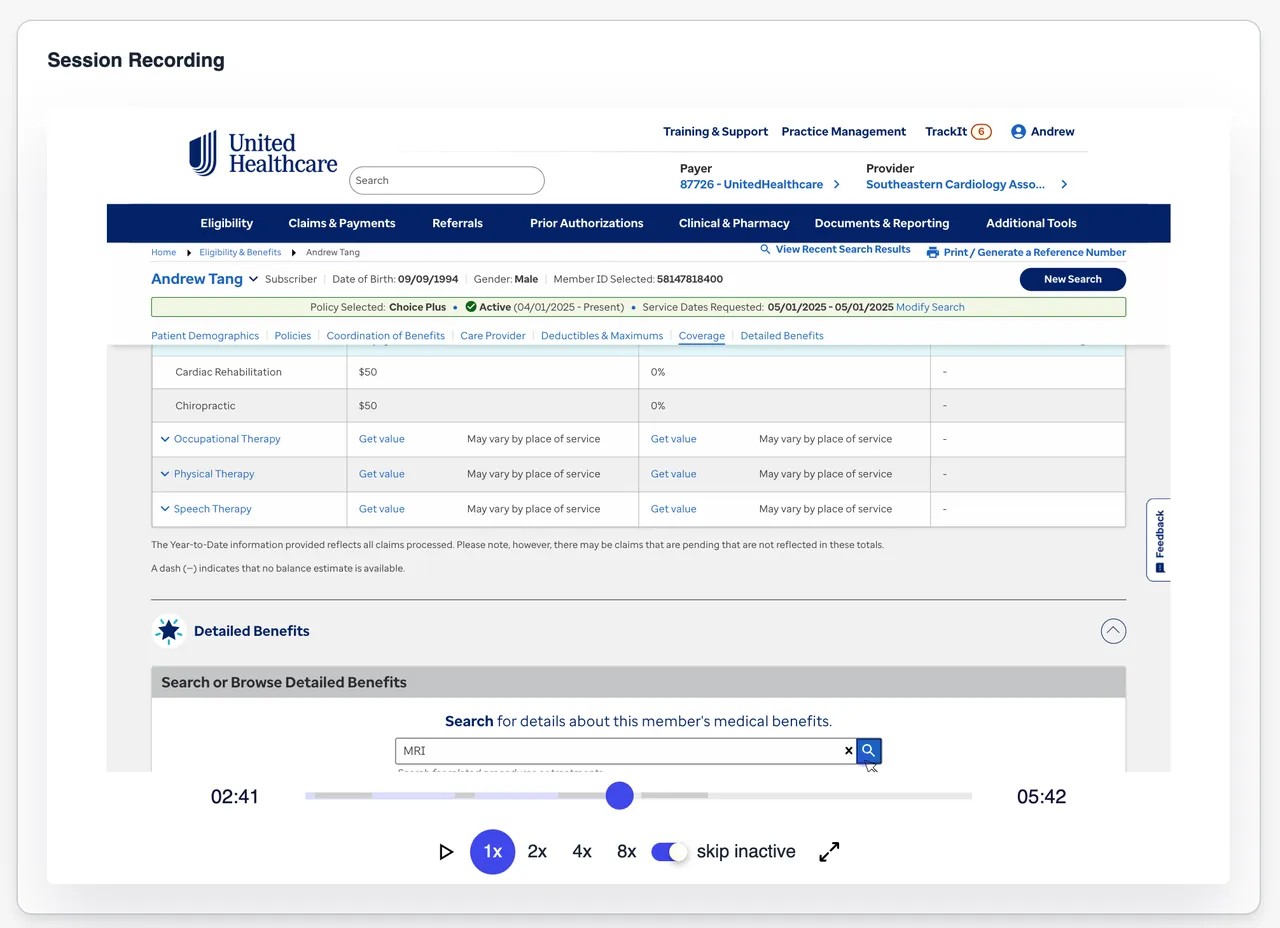Click the Home breadcrumb link

(x=164, y=253)
